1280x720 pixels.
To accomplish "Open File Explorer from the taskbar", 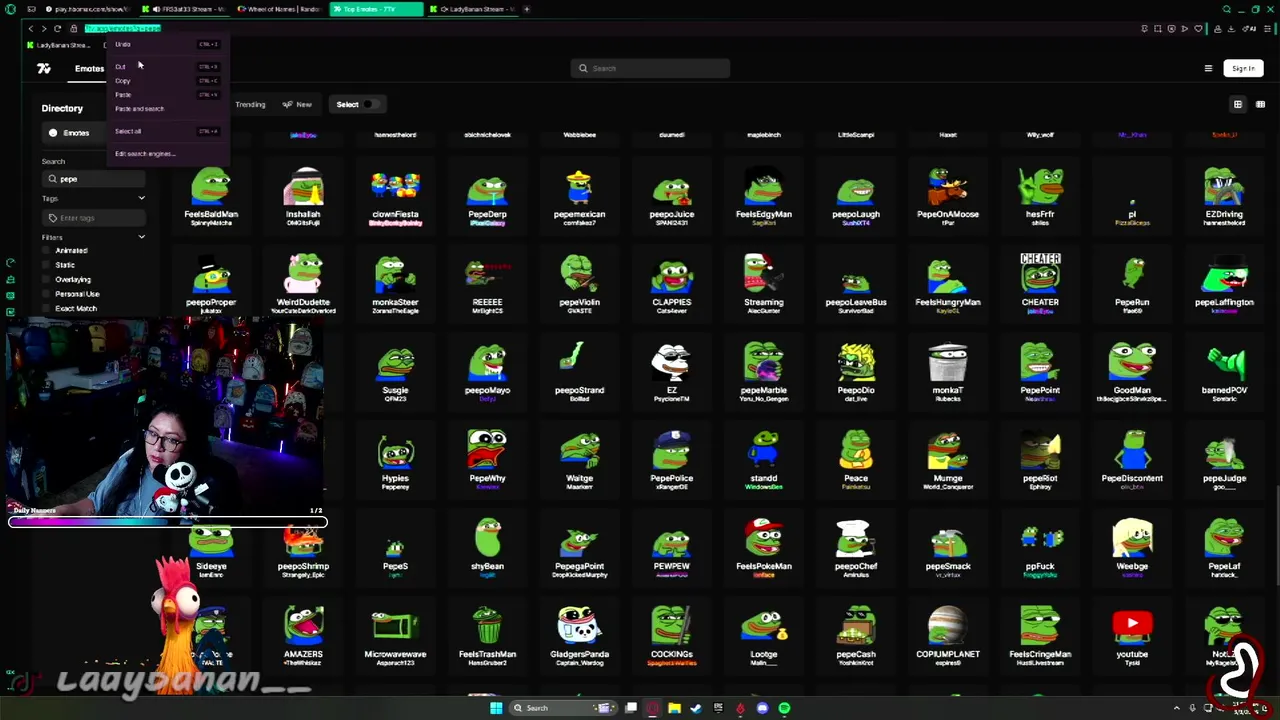I will coord(674,708).
